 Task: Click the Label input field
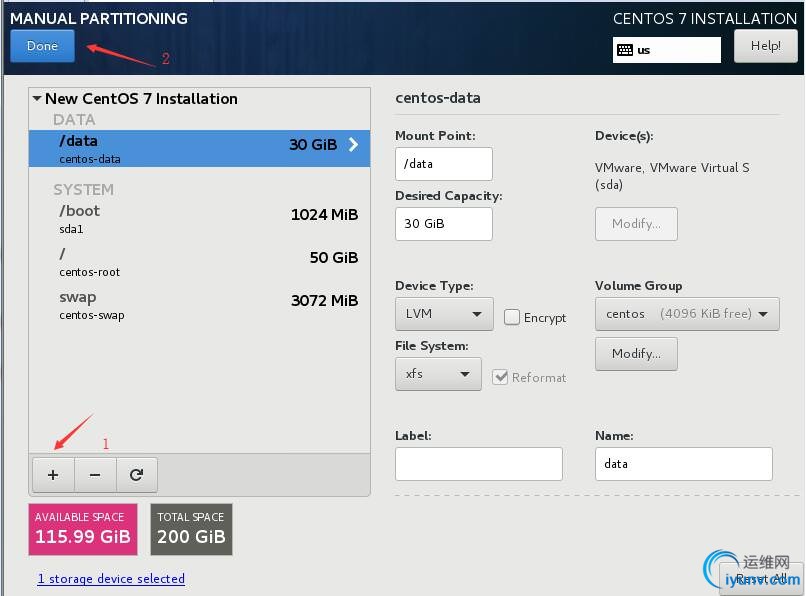(479, 464)
